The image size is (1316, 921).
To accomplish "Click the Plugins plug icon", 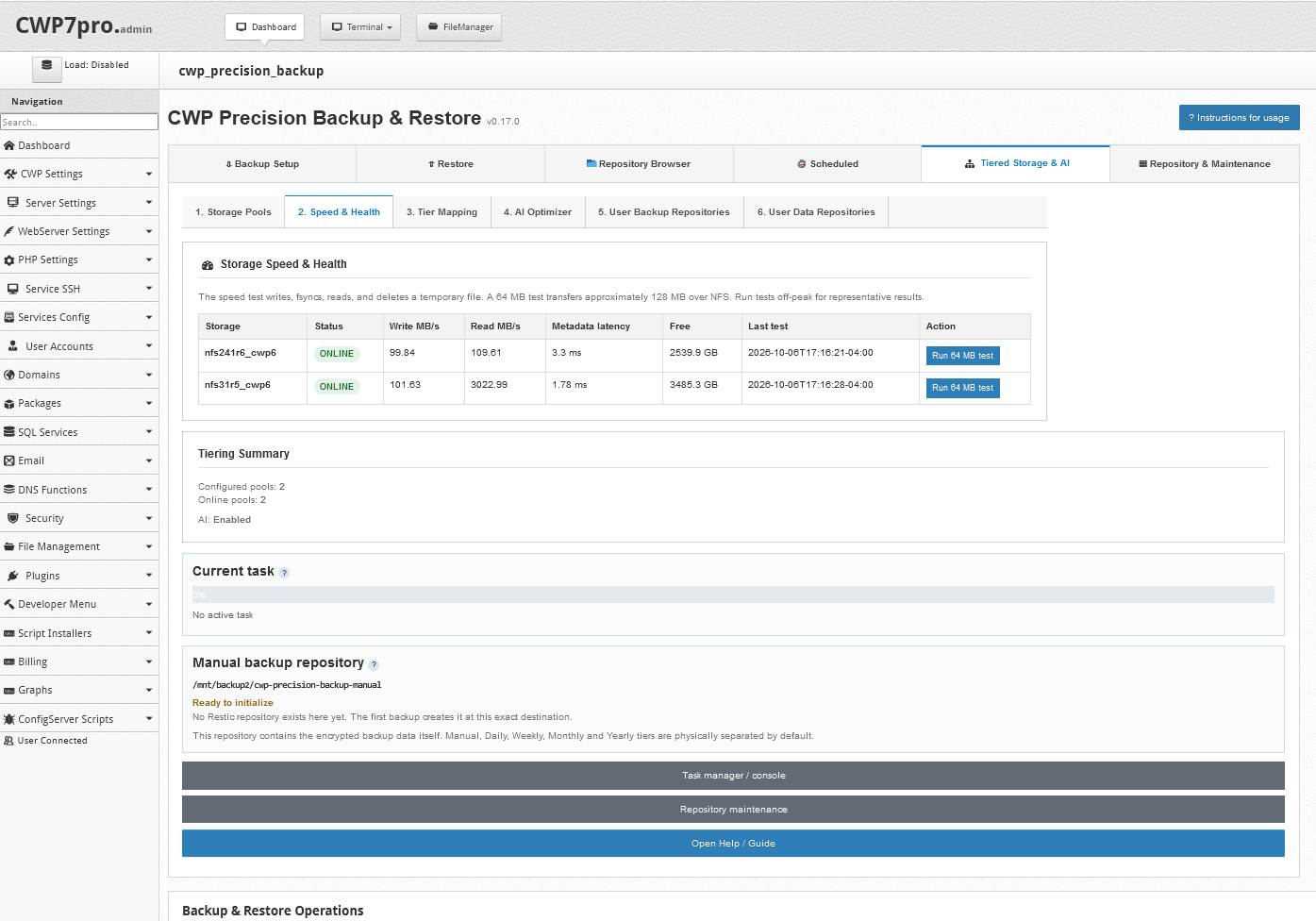I will pos(13,576).
